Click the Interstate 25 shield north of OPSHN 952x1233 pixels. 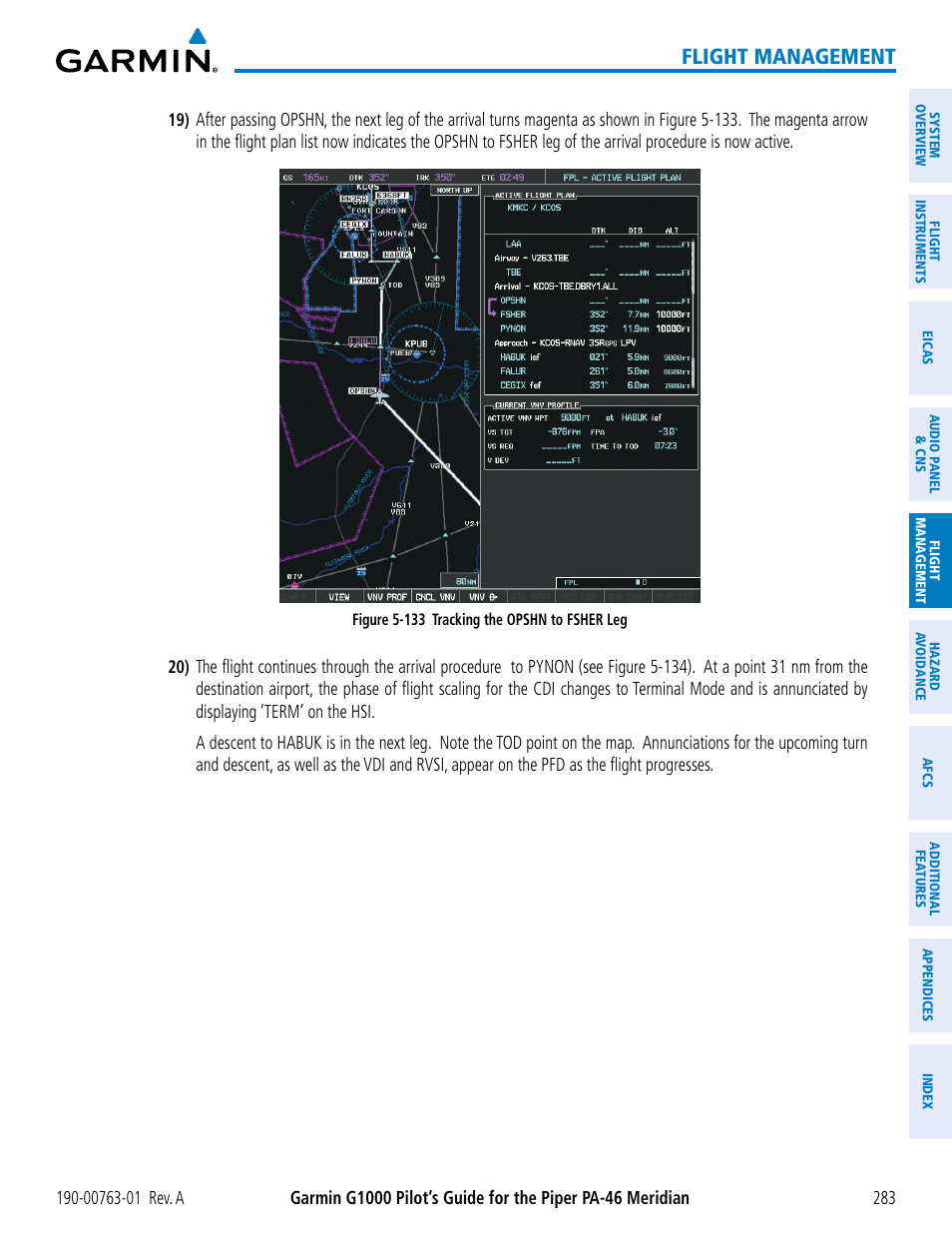[385, 378]
